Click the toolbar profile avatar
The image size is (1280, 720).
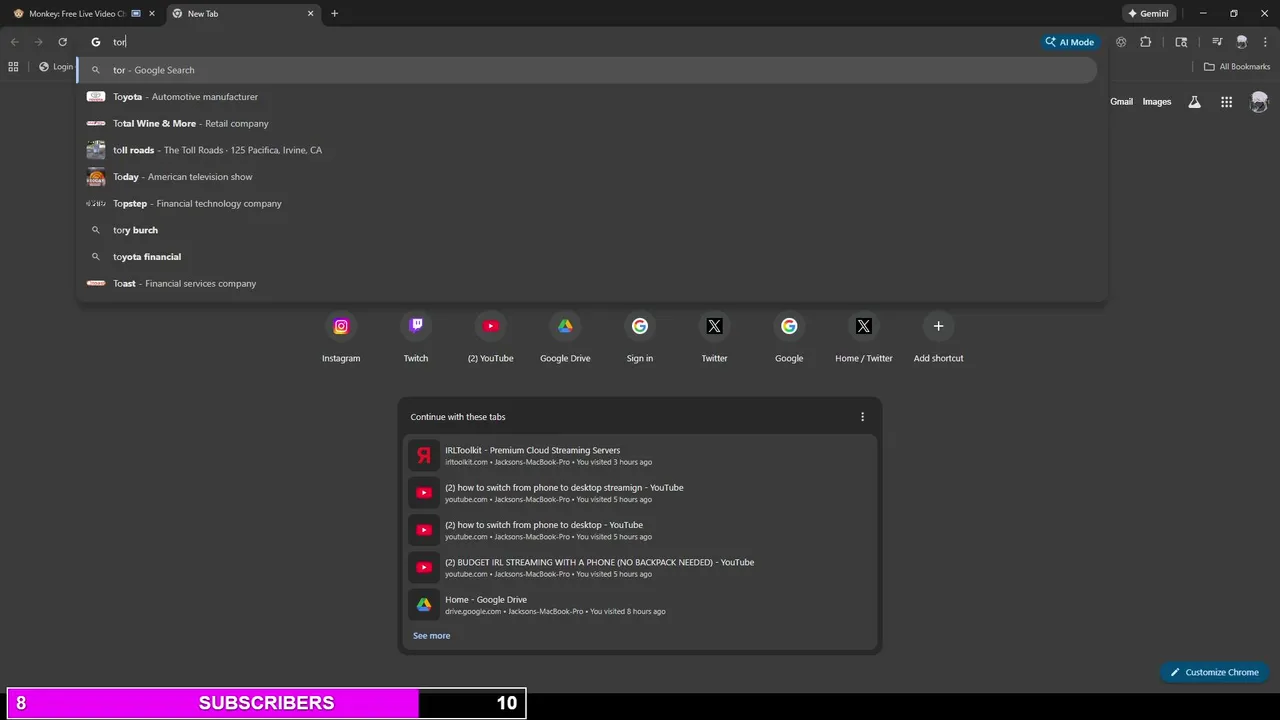pos(1242,42)
